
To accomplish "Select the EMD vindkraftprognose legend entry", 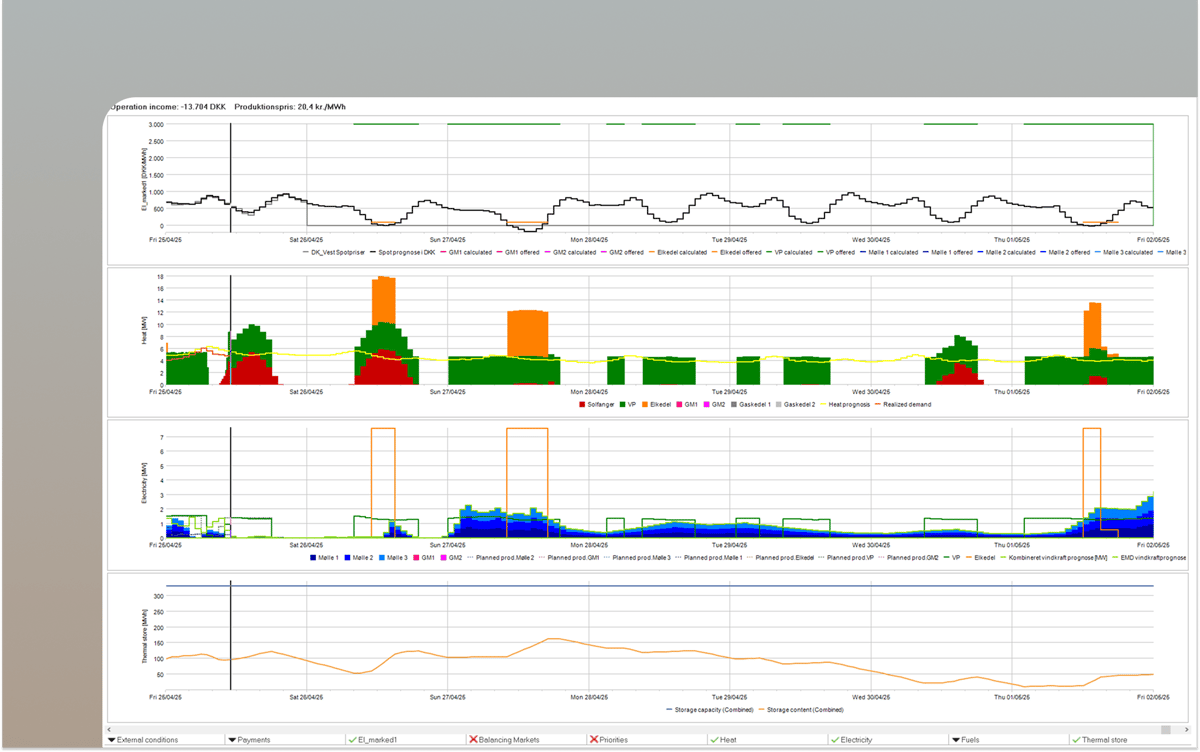I will 1149,556.
